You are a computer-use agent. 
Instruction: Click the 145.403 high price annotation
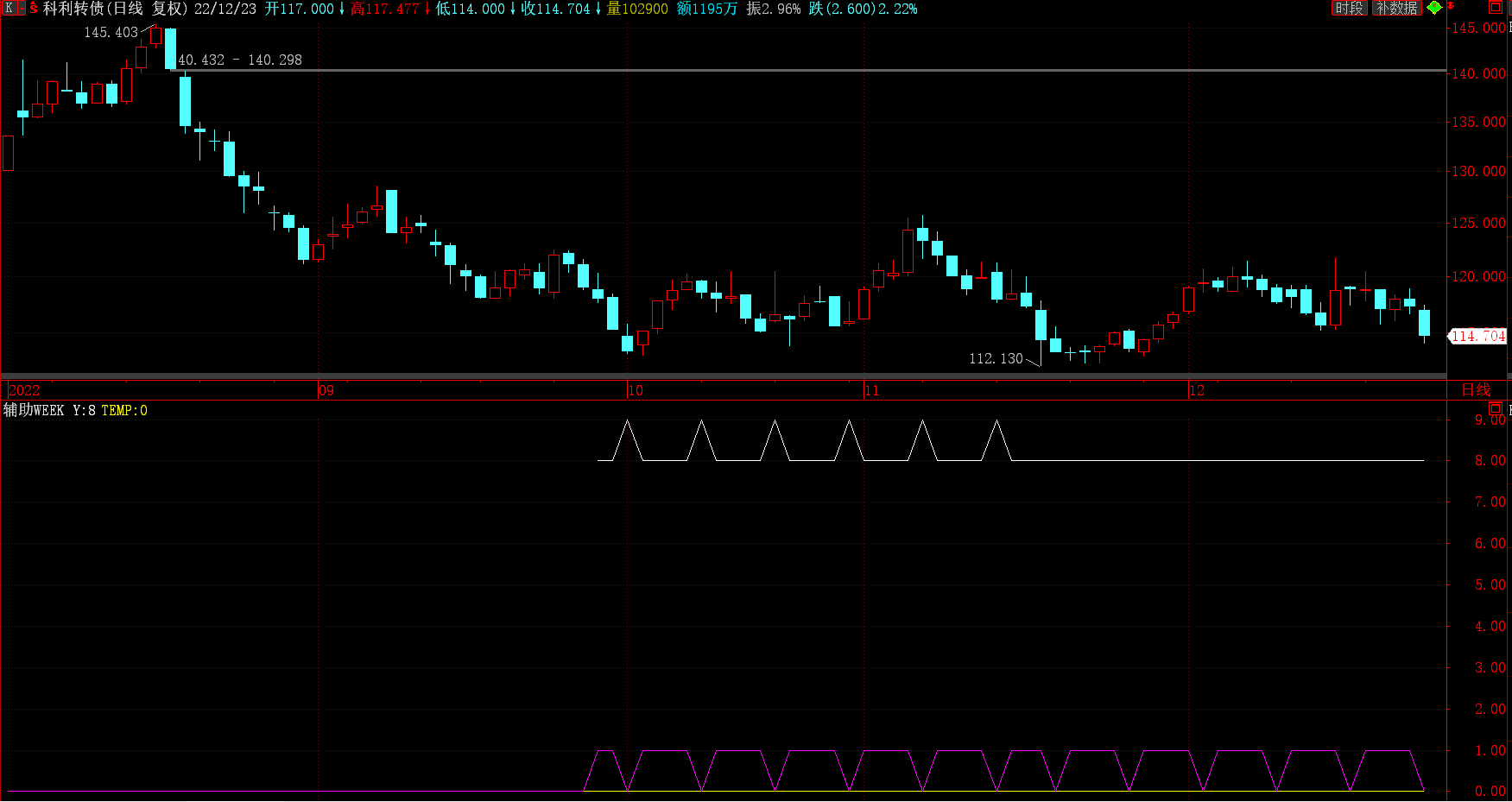point(111,32)
